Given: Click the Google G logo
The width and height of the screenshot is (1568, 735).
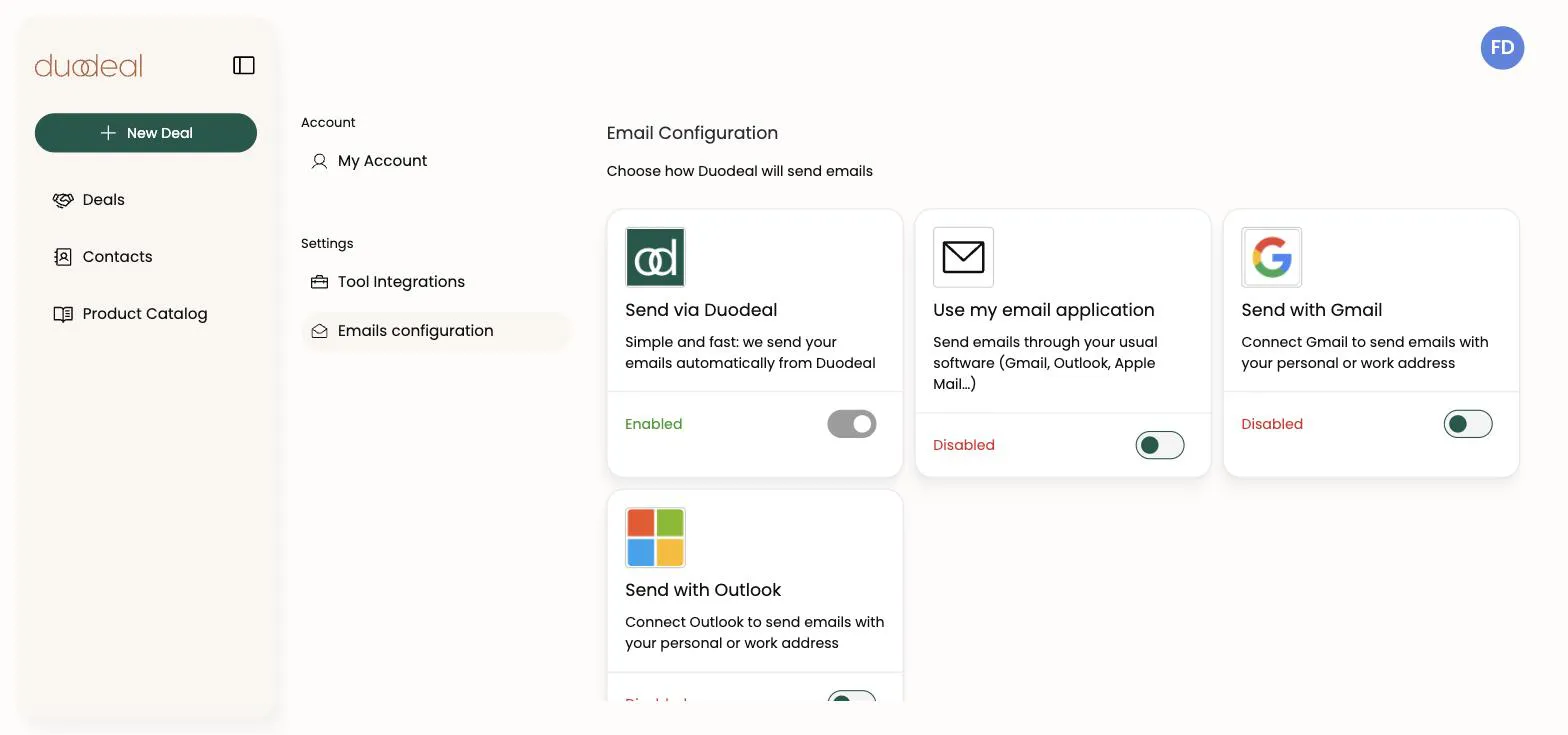Looking at the screenshot, I should coord(1271,257).
